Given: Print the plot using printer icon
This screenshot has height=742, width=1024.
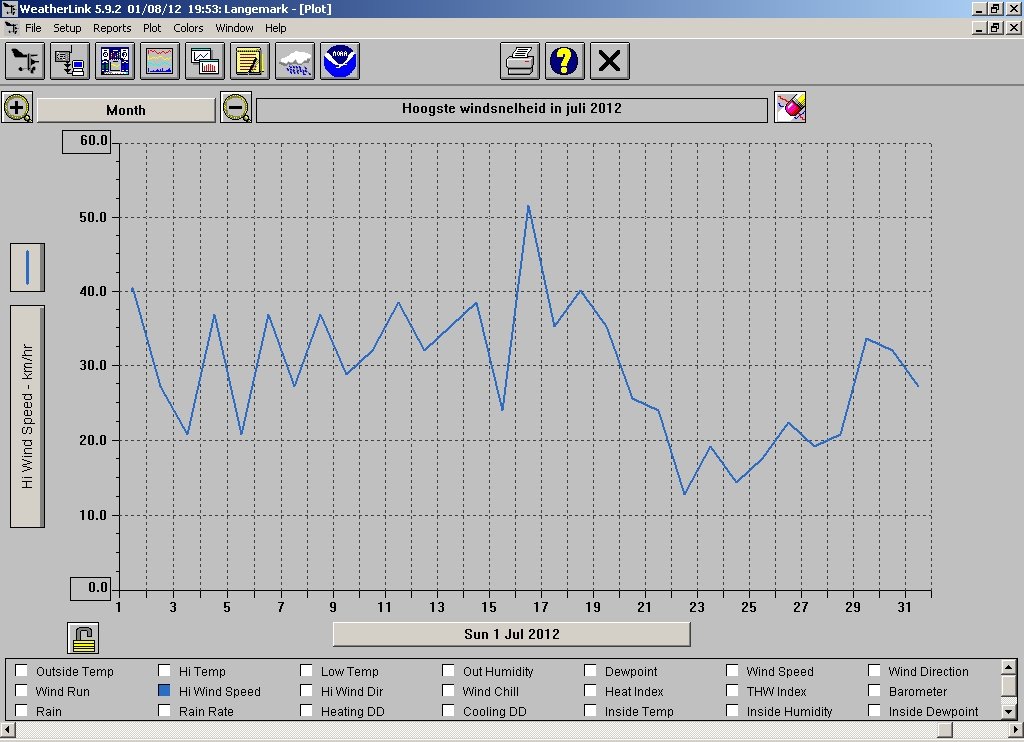Looking at the screenshot, I should coord(520,61).
